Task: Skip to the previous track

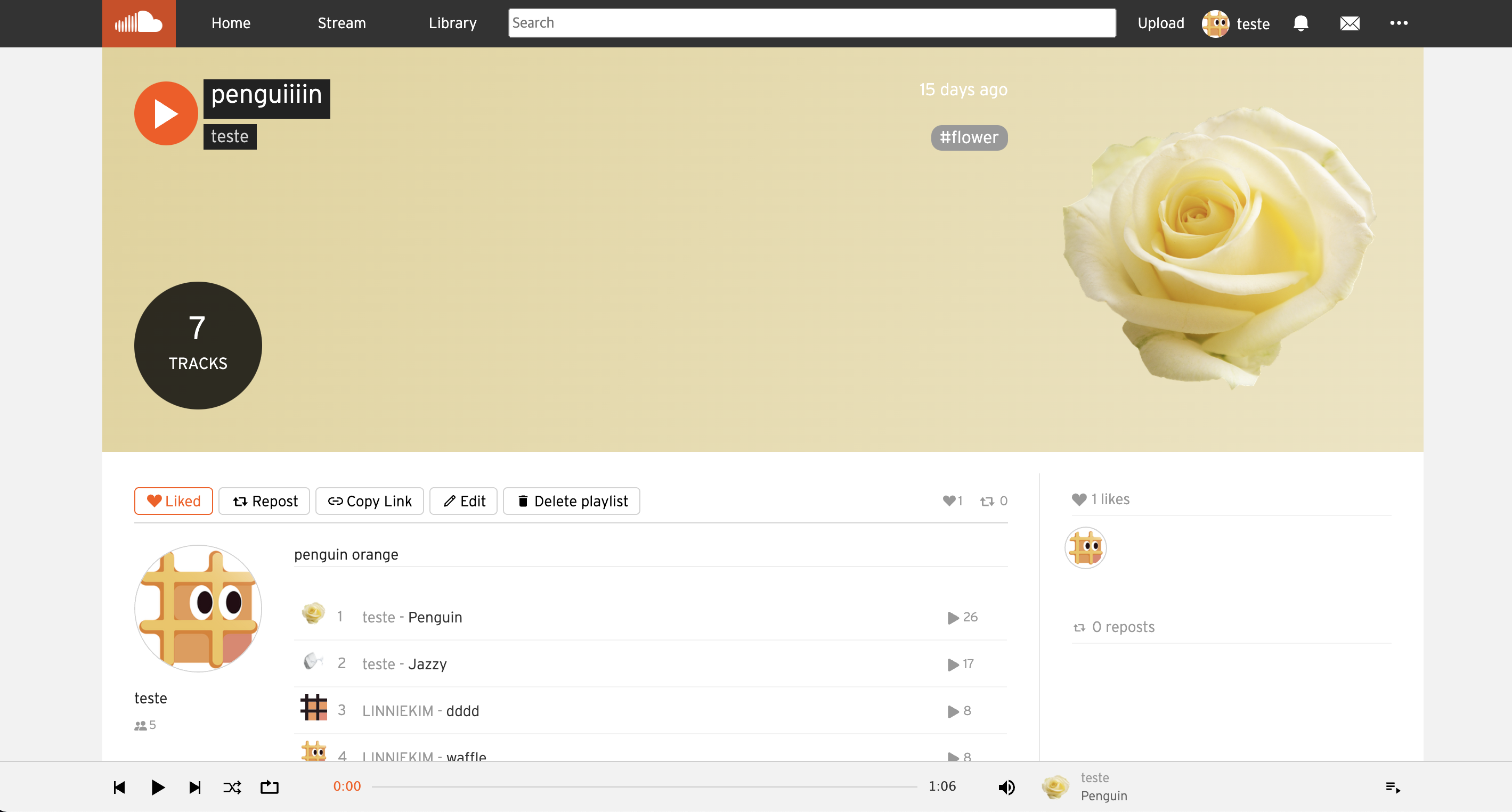Action: [119, 787]
